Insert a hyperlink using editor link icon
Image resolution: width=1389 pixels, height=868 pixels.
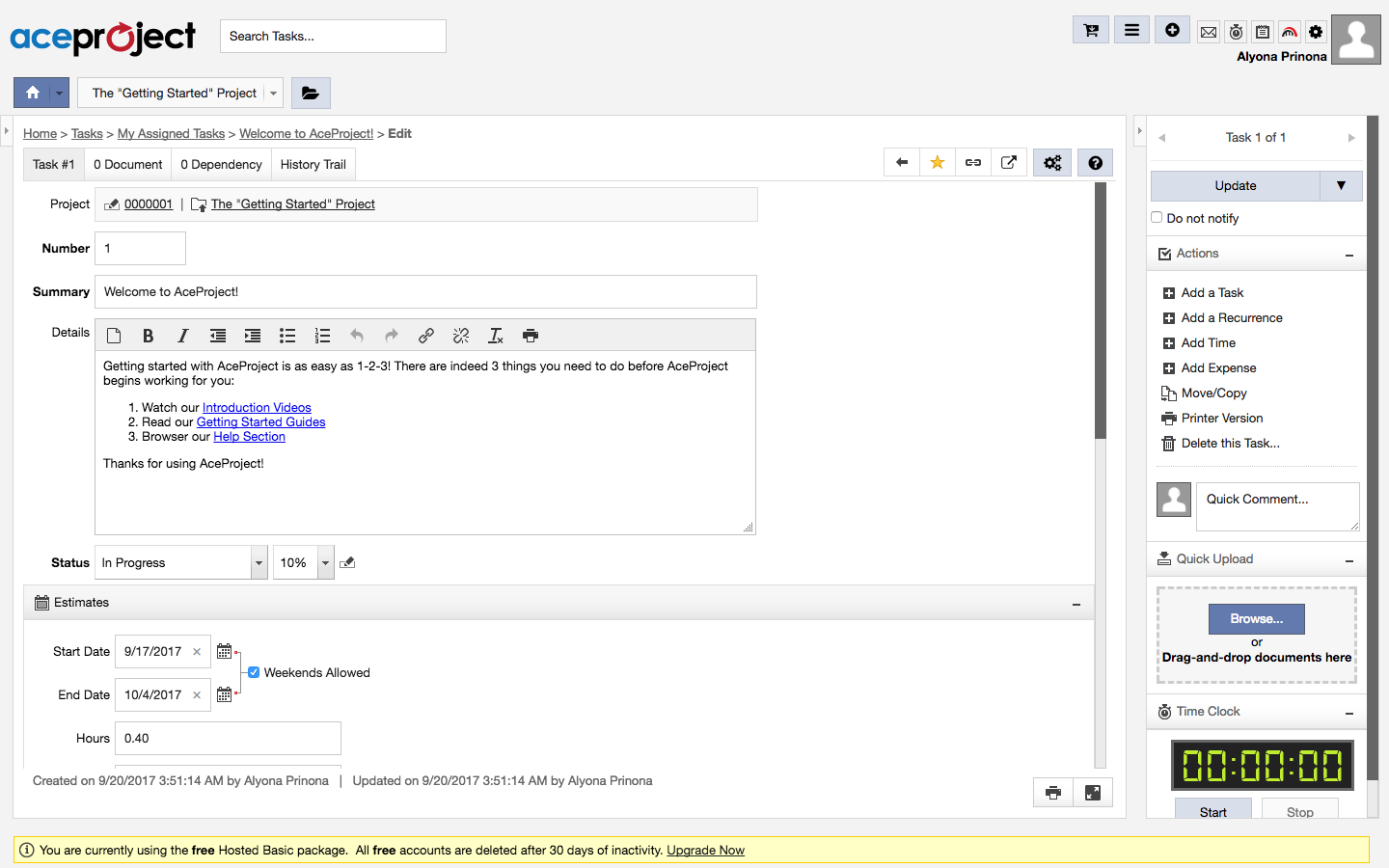tap(426, 336)
